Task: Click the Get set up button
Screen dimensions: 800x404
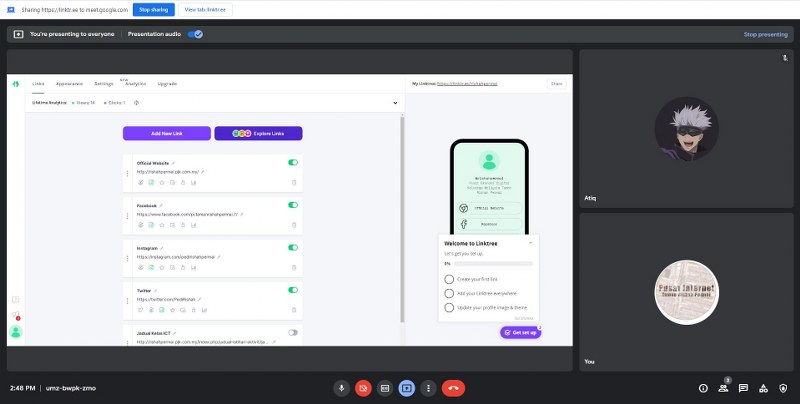Action: tap(520, 333)
